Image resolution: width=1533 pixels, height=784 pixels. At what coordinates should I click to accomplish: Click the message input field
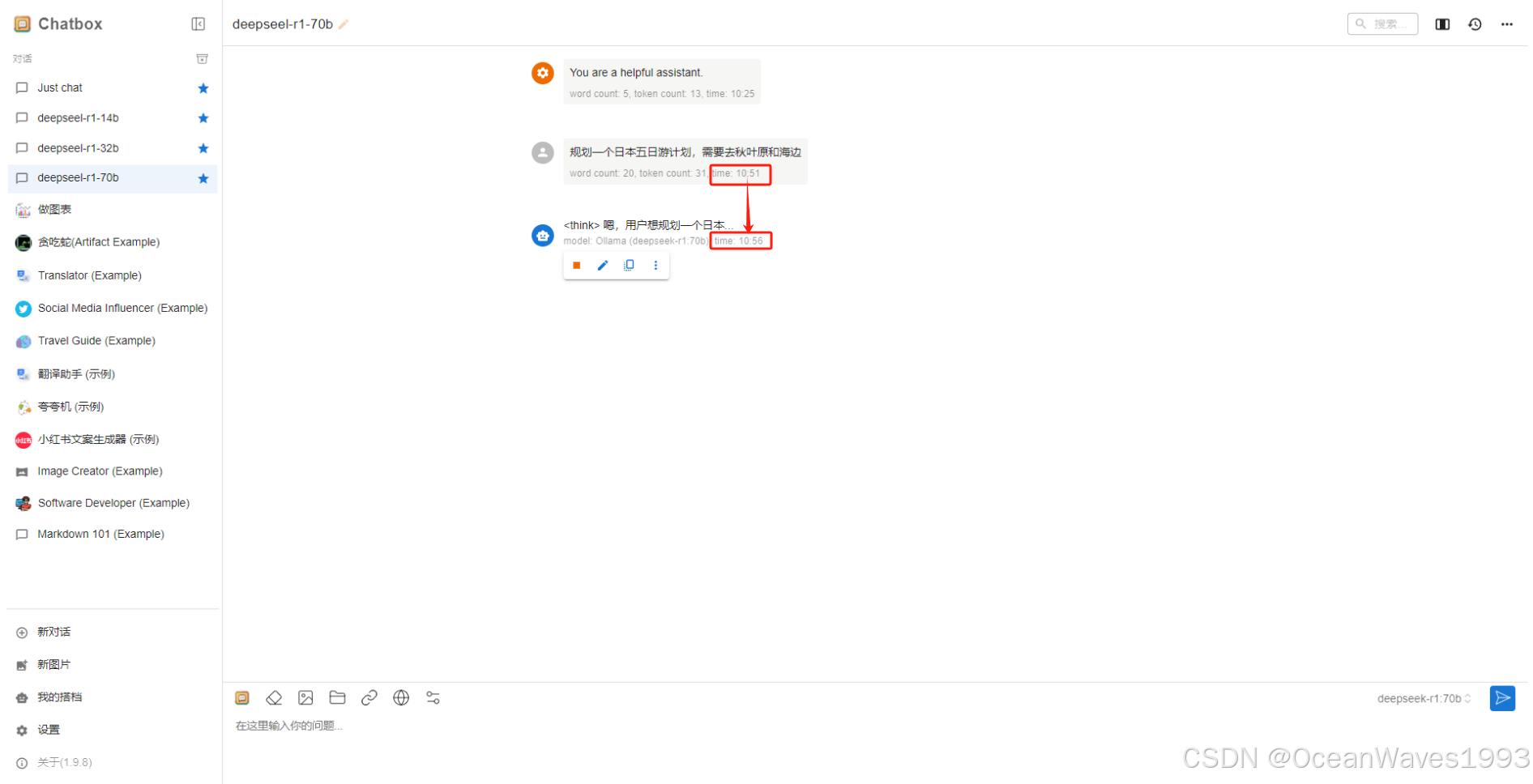(875, 726)
